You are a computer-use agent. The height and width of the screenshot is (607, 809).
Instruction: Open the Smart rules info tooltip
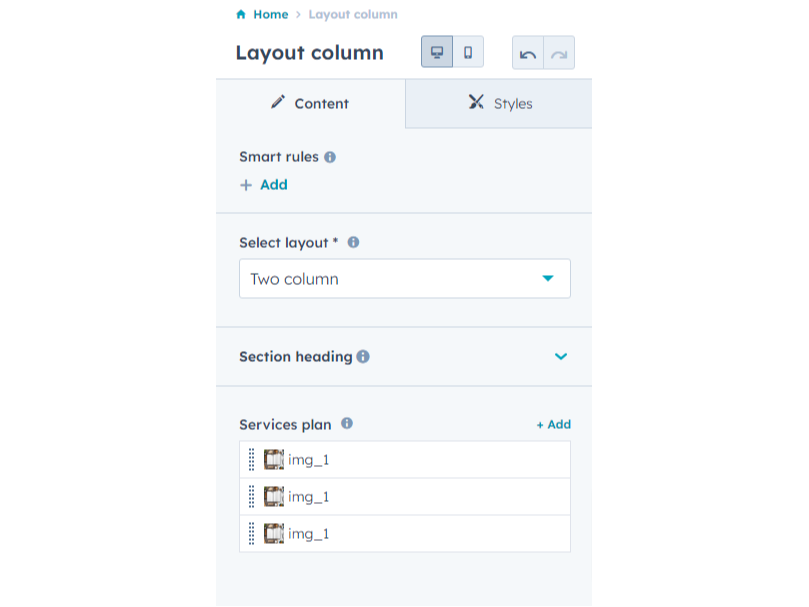click(330, 156)
